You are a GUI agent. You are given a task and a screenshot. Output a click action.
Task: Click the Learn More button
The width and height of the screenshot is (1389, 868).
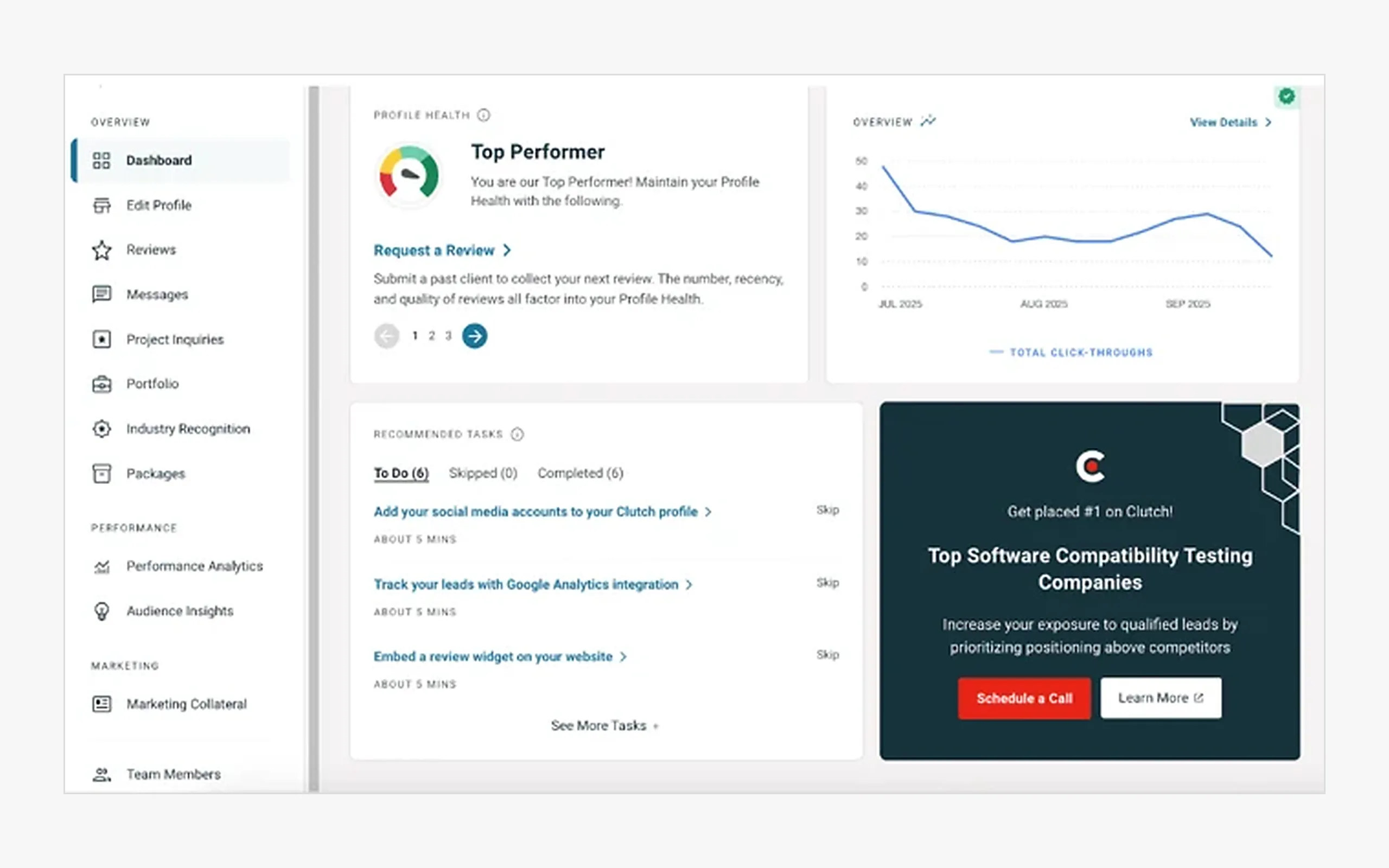pos(1161,698)
